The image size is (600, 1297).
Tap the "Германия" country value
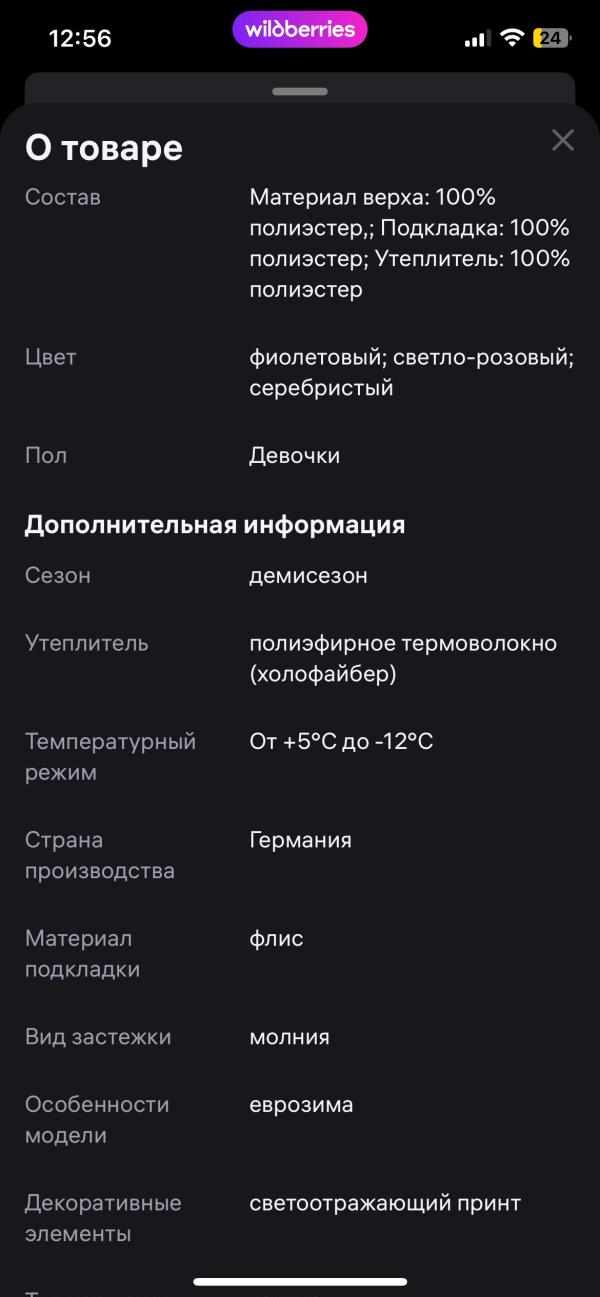tap(300, 840)
